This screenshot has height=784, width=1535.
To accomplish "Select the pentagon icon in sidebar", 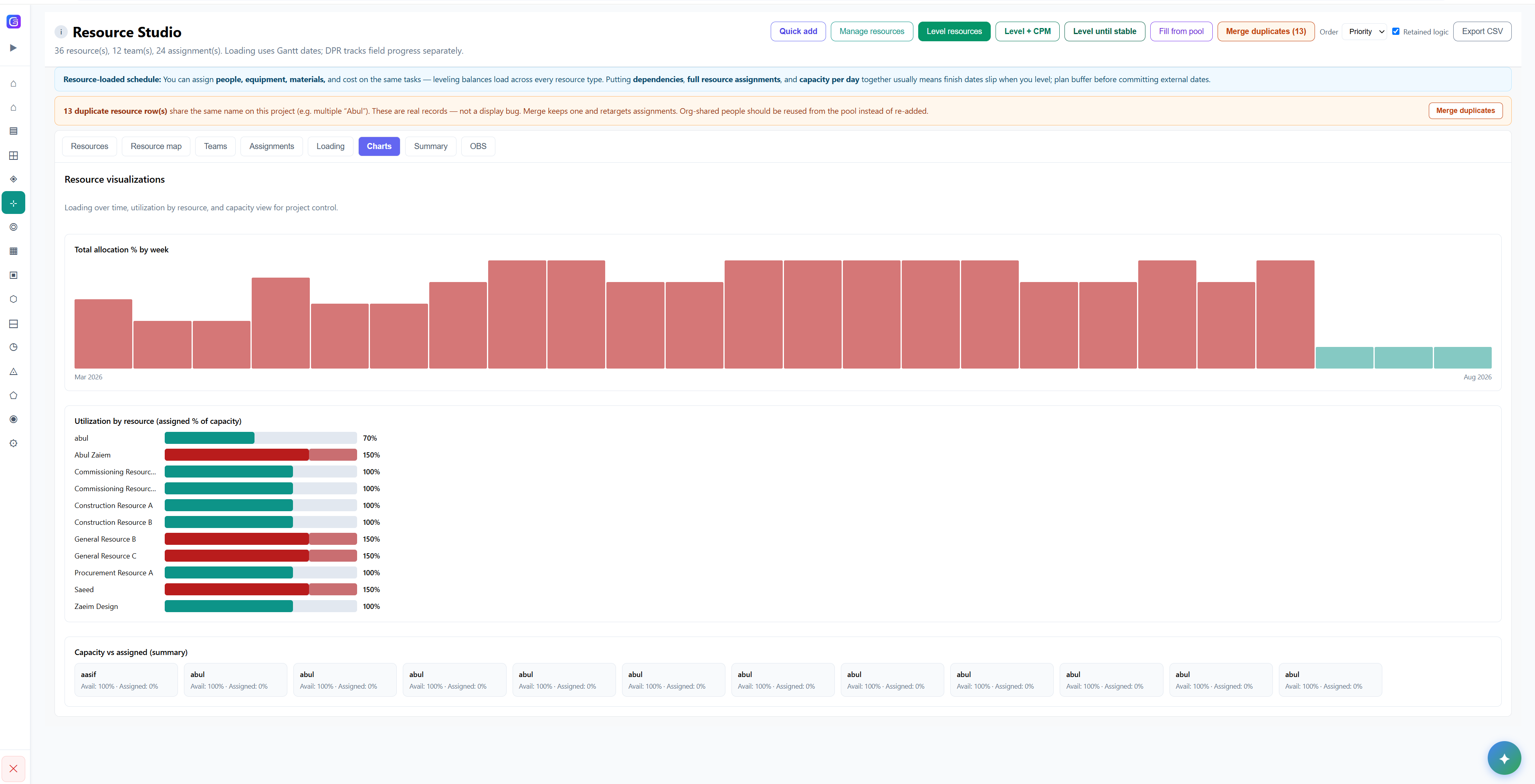I will (13, 395).
